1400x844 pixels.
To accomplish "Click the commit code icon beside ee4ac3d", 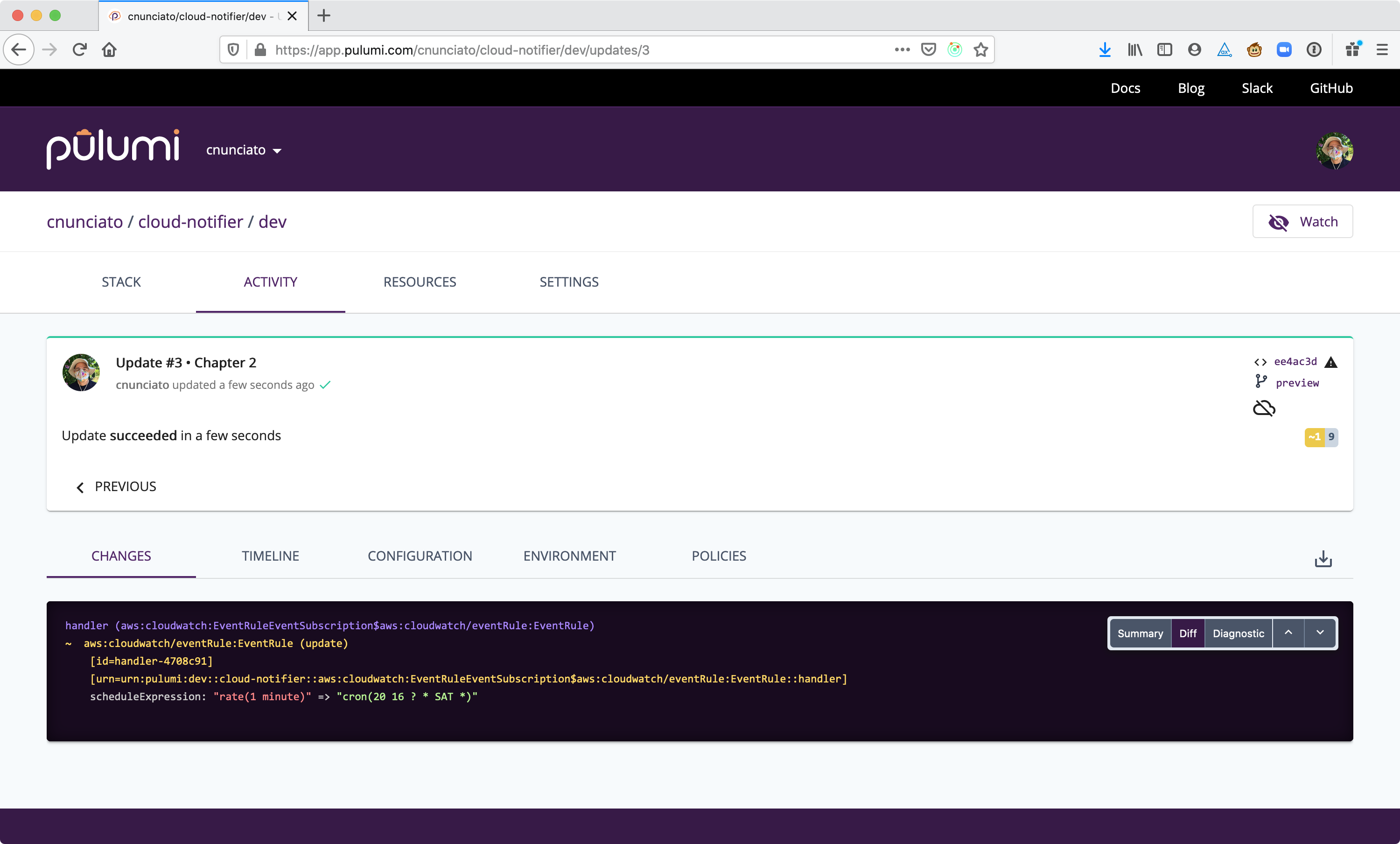I will pos(1260,362).
